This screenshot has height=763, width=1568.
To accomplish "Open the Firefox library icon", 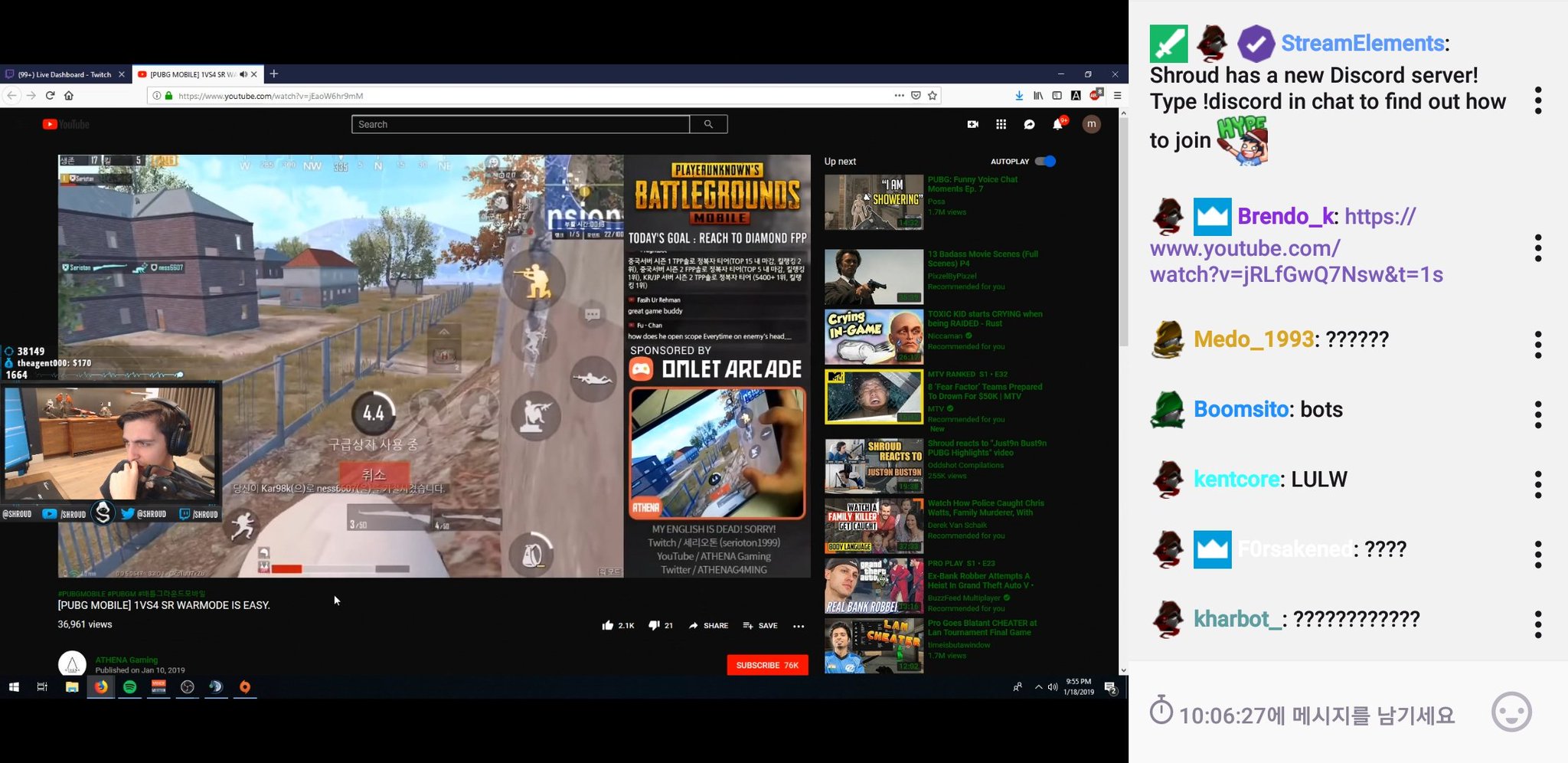I will coord(1038,96).
